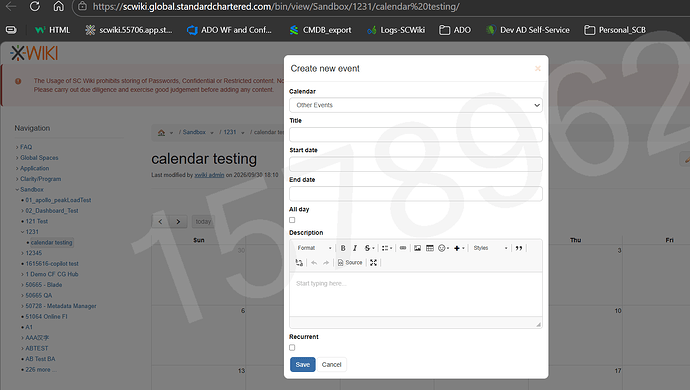690x390 pixels.
Task: Open the Calendar dropdown showing Other Events
Action: [x=415, y=105]
